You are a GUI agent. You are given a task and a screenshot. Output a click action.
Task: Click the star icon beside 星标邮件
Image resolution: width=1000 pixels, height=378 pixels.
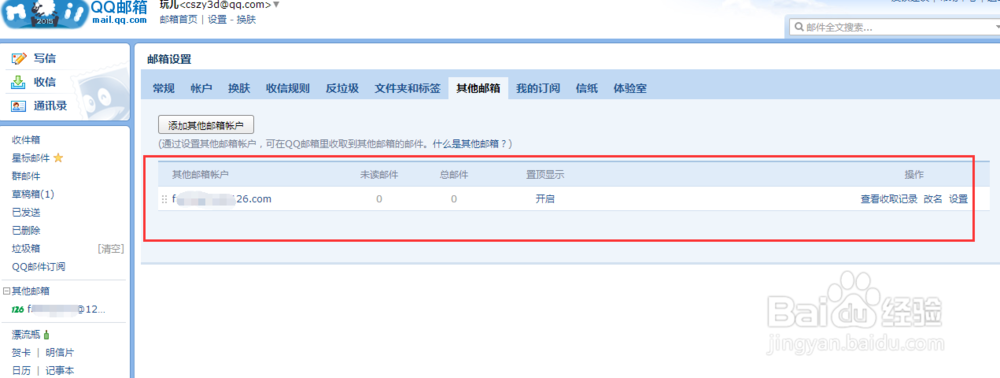point(58,157)
